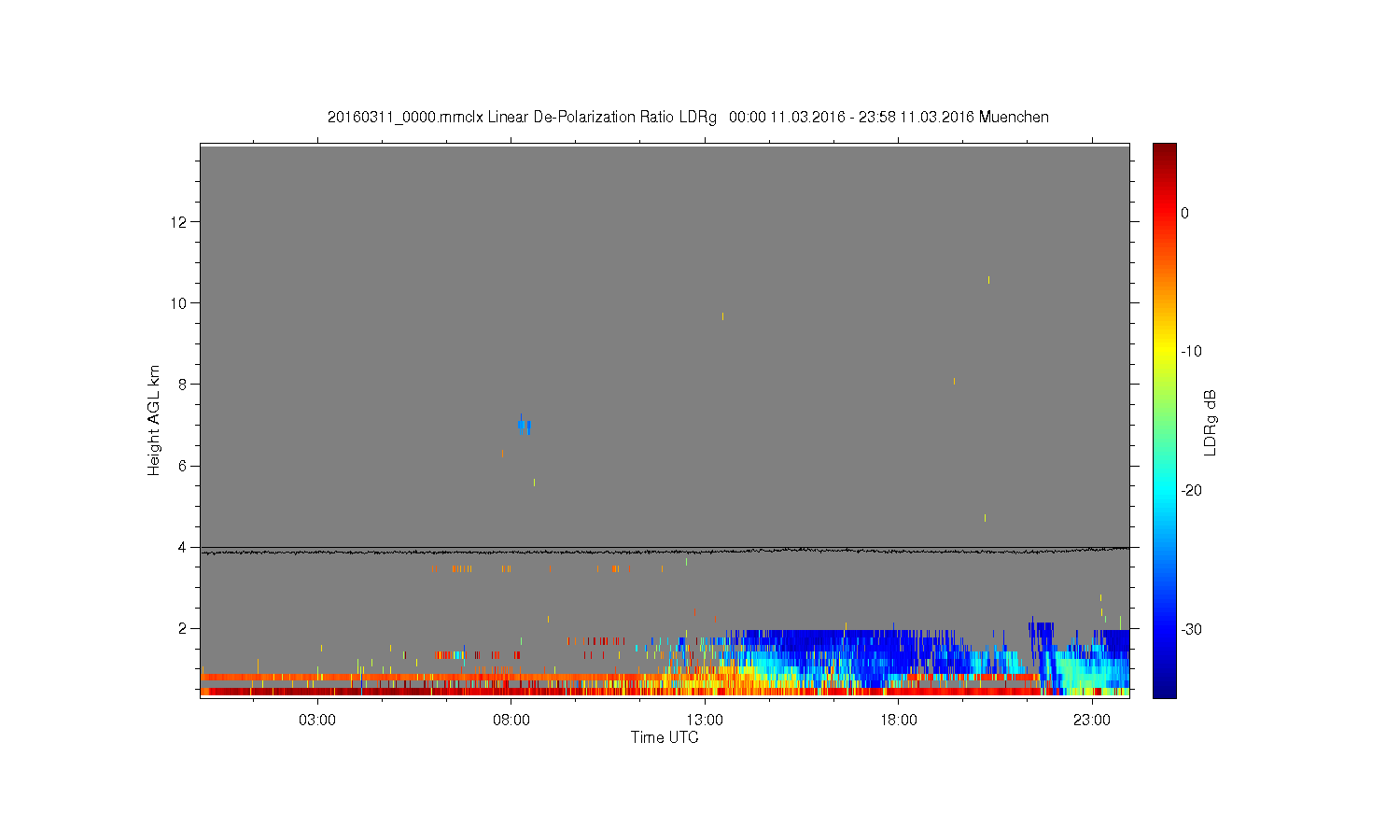Click the height tick label 12
The image size is (1400, 840).
(x=180, y=222)
